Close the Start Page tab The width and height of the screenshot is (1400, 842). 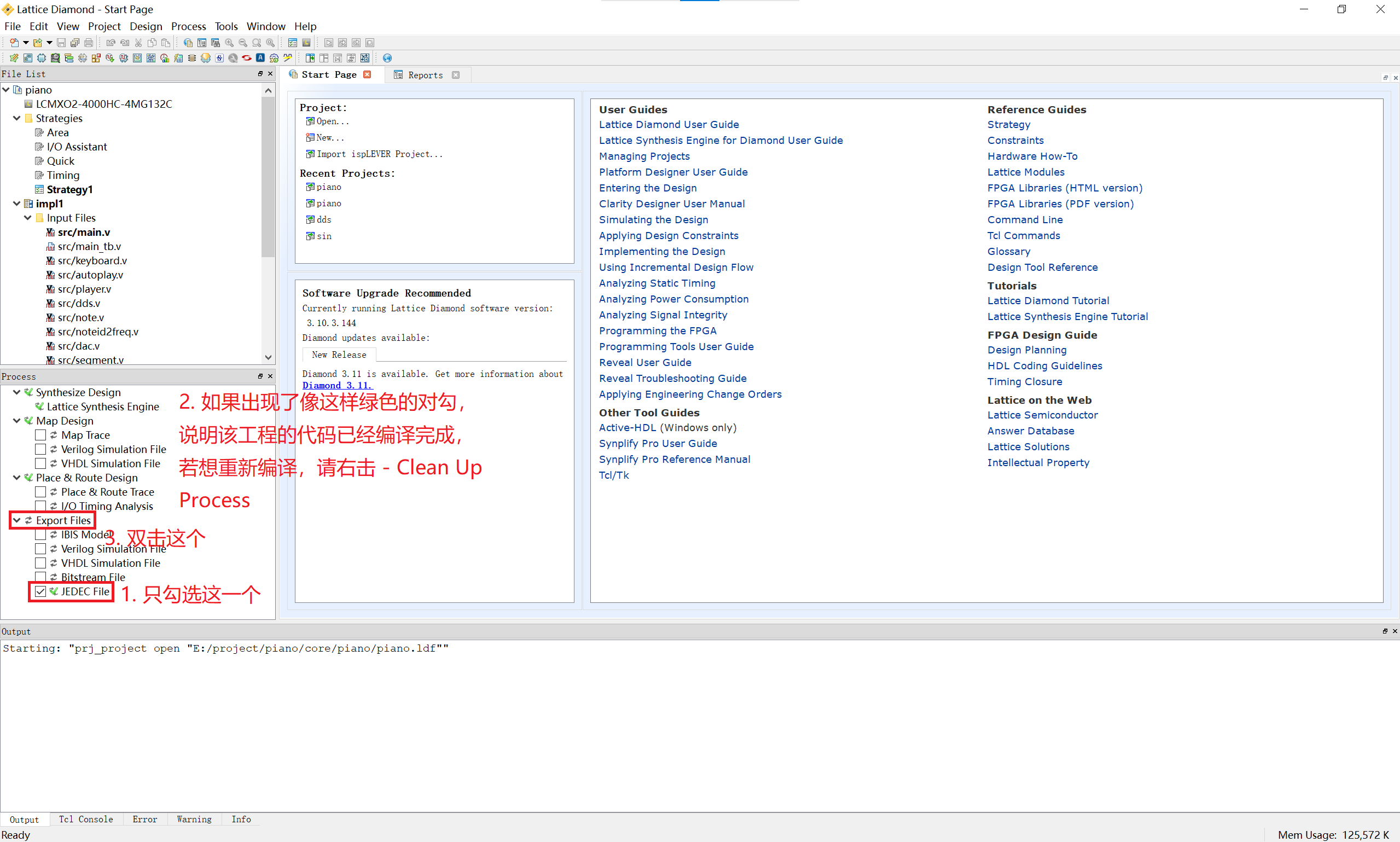(368, 75)
